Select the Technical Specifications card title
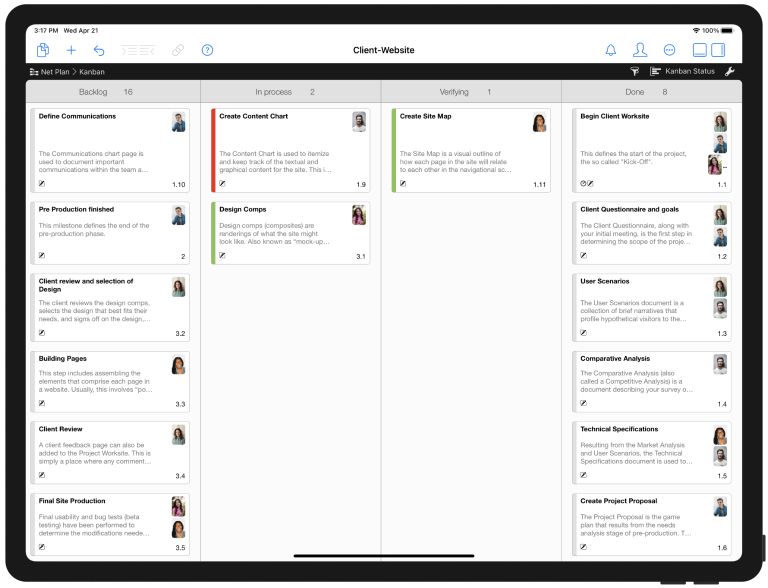This screenshot has height=588, width=768. click(x=619, y=429)
